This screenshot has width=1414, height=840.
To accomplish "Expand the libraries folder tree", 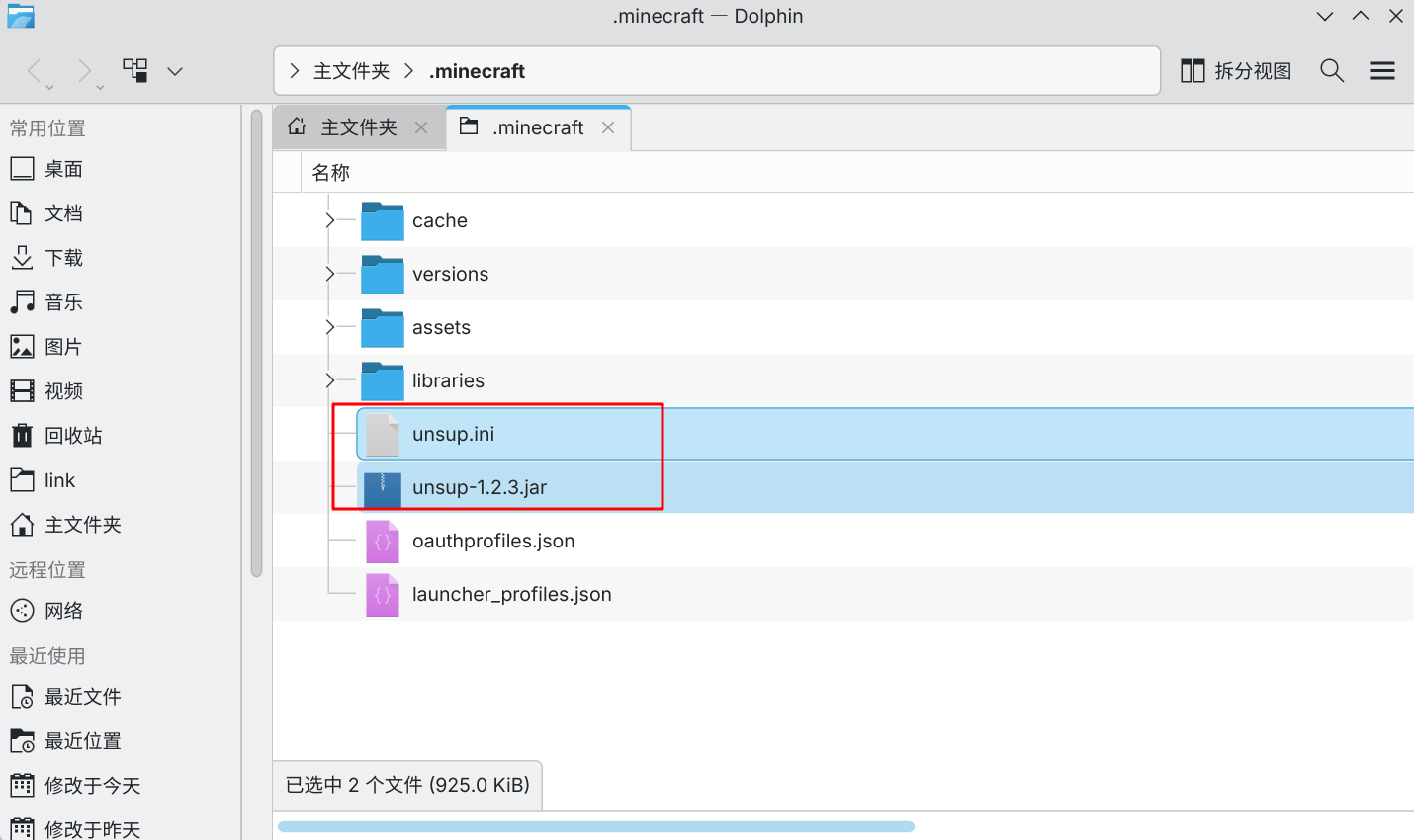I will pos(330,380).
